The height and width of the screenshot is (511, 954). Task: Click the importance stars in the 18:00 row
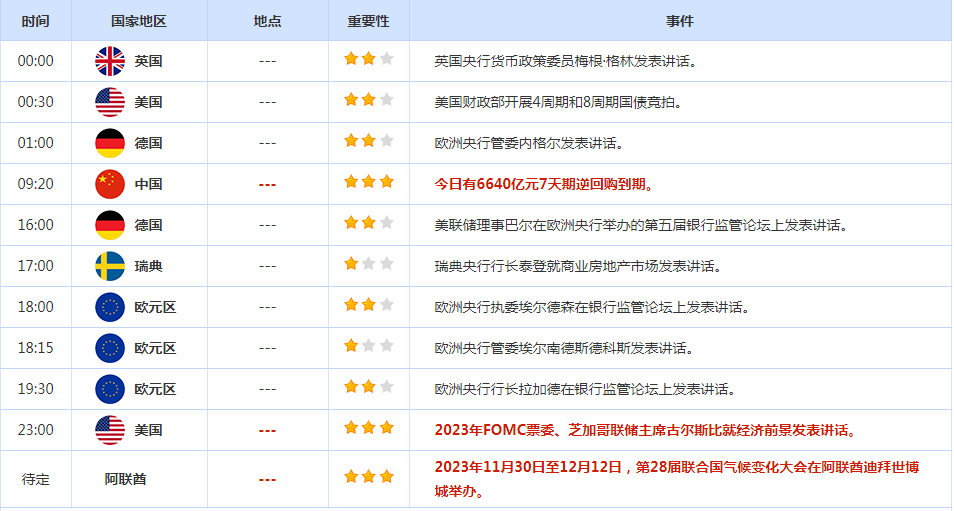369,305
